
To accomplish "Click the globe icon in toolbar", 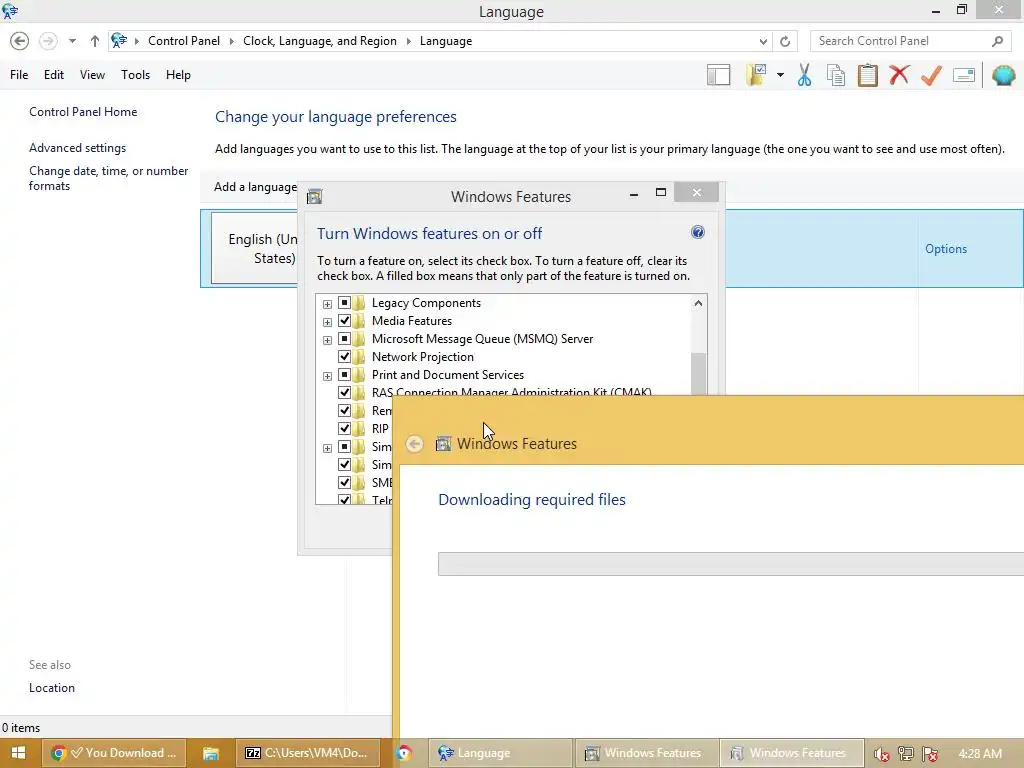I will (x=1004, y=75).
